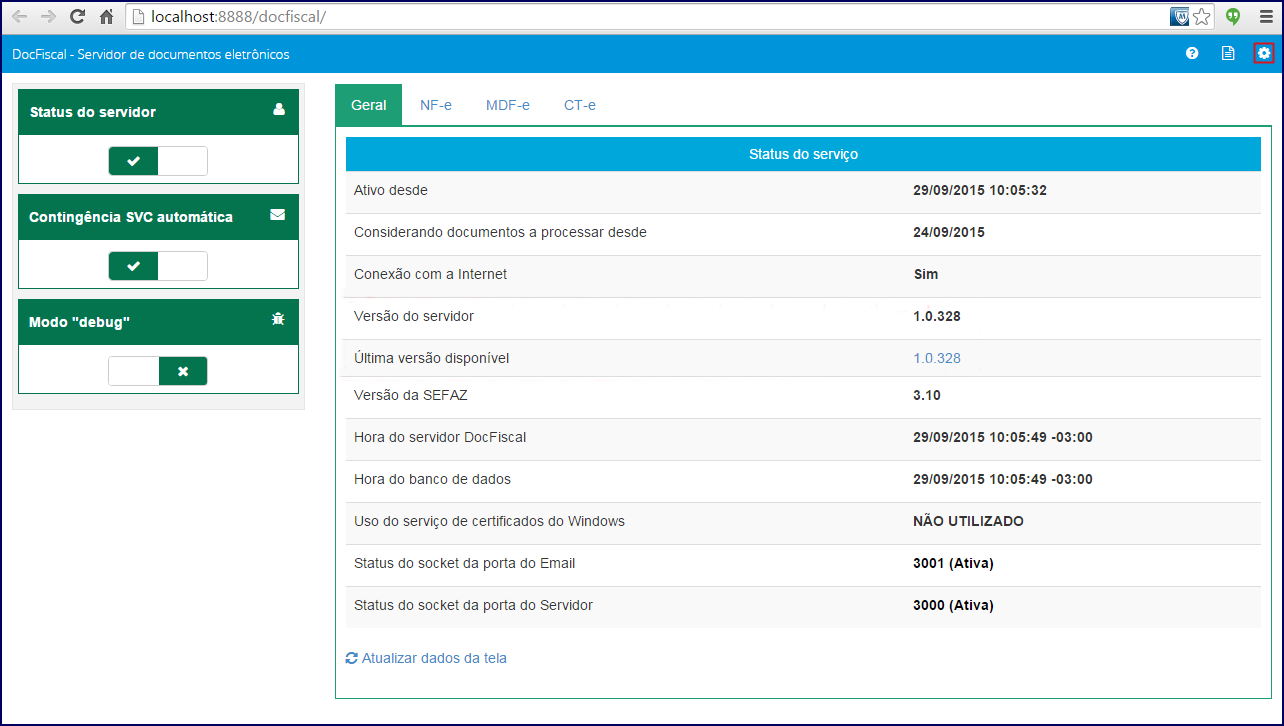Click the 3001 (Ativa) email port value

(x=953, y=563)
